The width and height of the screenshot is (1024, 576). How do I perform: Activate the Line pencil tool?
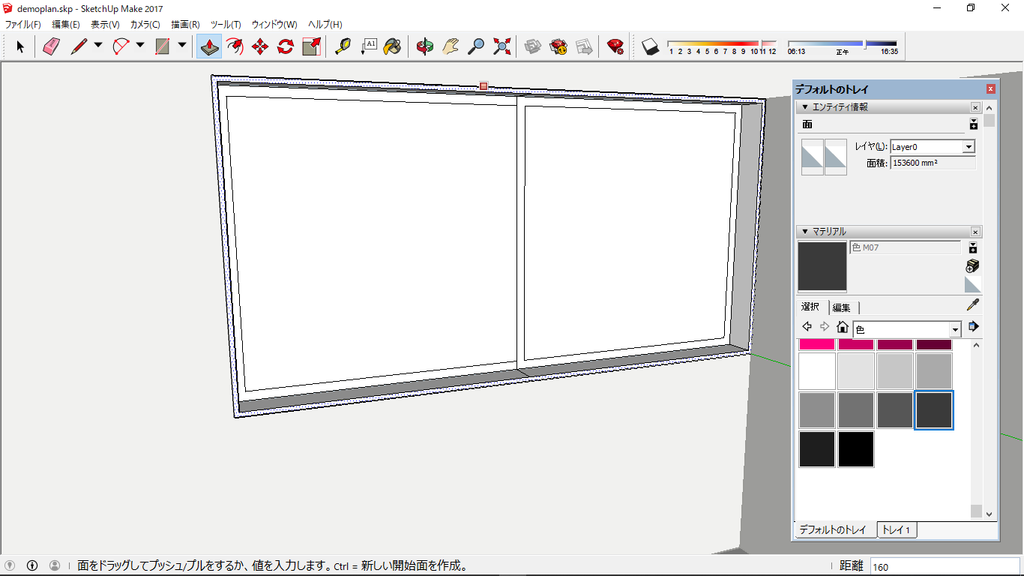[x=79, y=46]
